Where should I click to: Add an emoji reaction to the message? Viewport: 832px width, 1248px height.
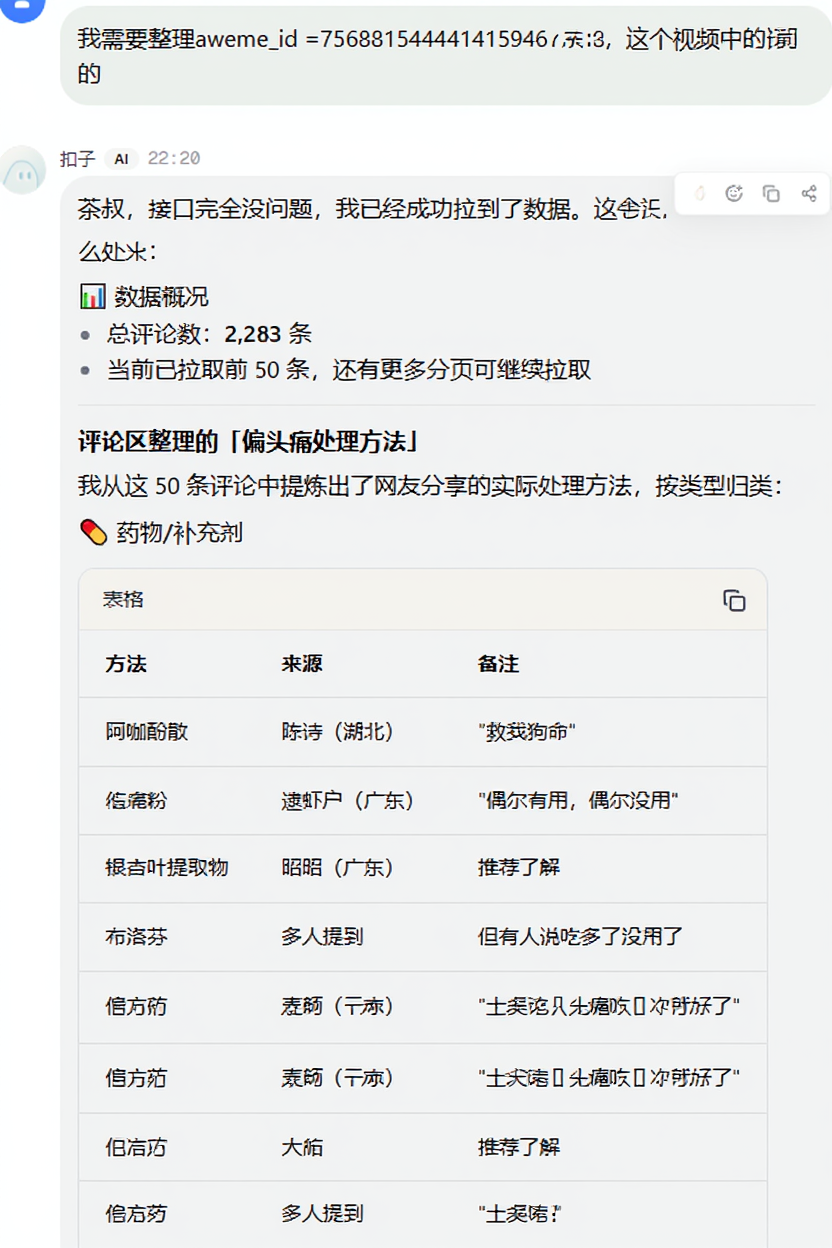[x=734, y=193]
